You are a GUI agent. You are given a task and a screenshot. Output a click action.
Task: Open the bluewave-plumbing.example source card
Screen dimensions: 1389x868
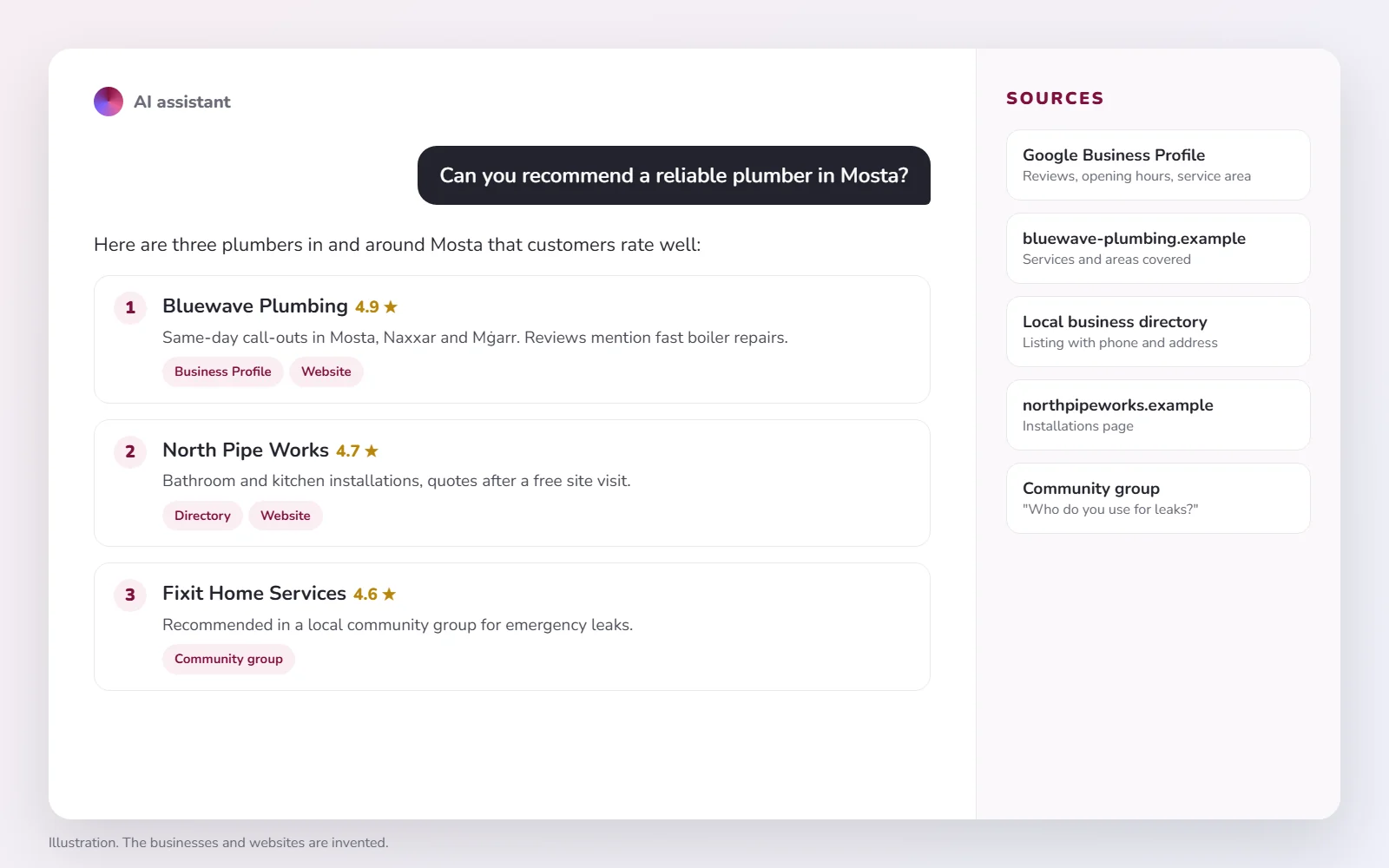(1158, 248)
